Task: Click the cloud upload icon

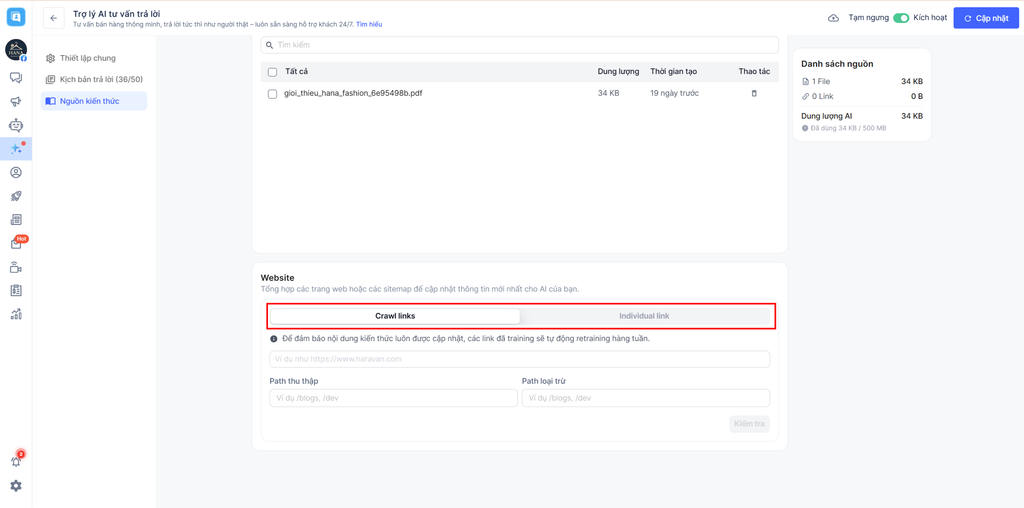Action: pos(833,18)
